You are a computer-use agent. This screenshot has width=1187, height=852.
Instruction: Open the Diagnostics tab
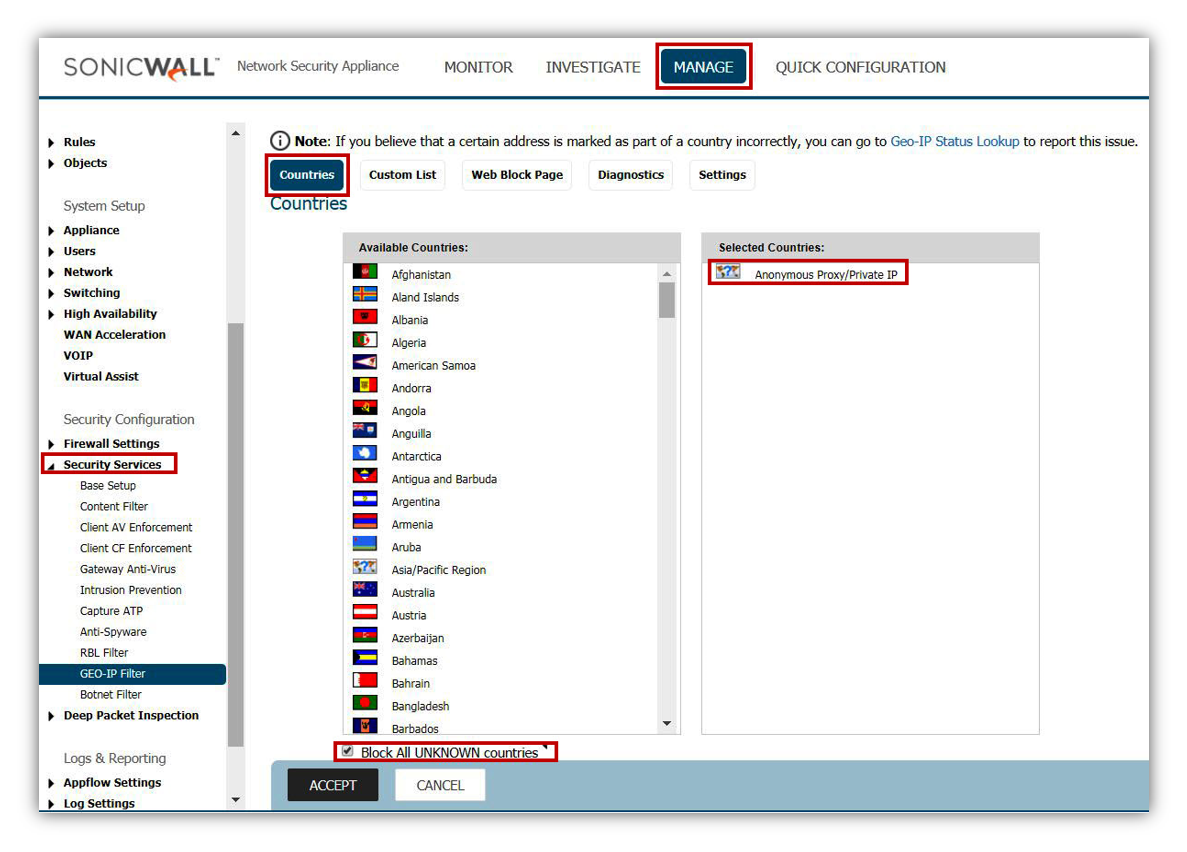631,175
